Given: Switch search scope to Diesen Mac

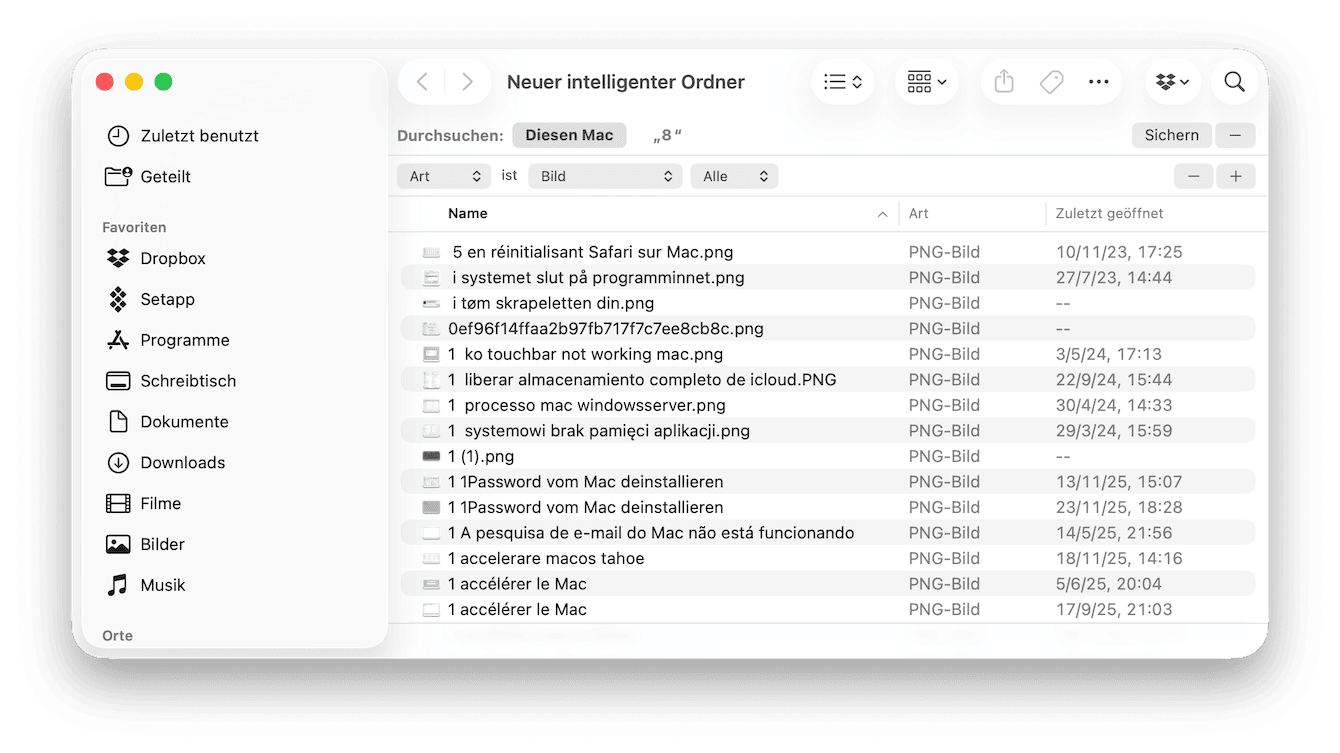Looking at the screenshot, I should pos(569,135).
